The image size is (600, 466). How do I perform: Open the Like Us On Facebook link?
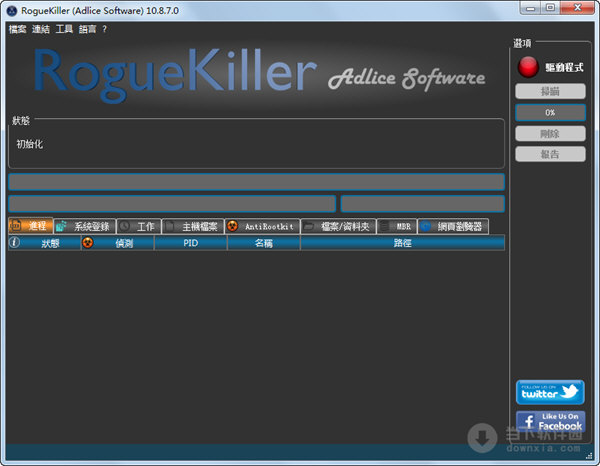pos(550,422)
